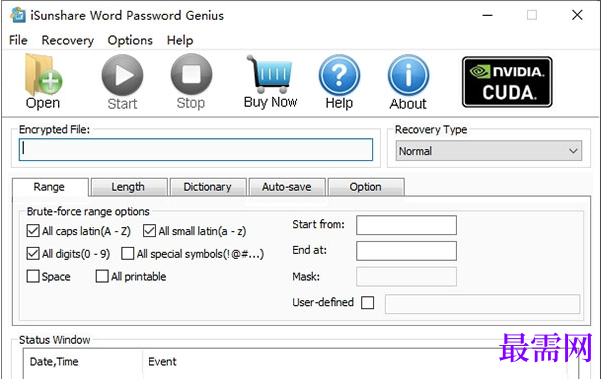Uncheck All caps latin(A - Z)
This screenshot has height=379, width=611.
33,231
